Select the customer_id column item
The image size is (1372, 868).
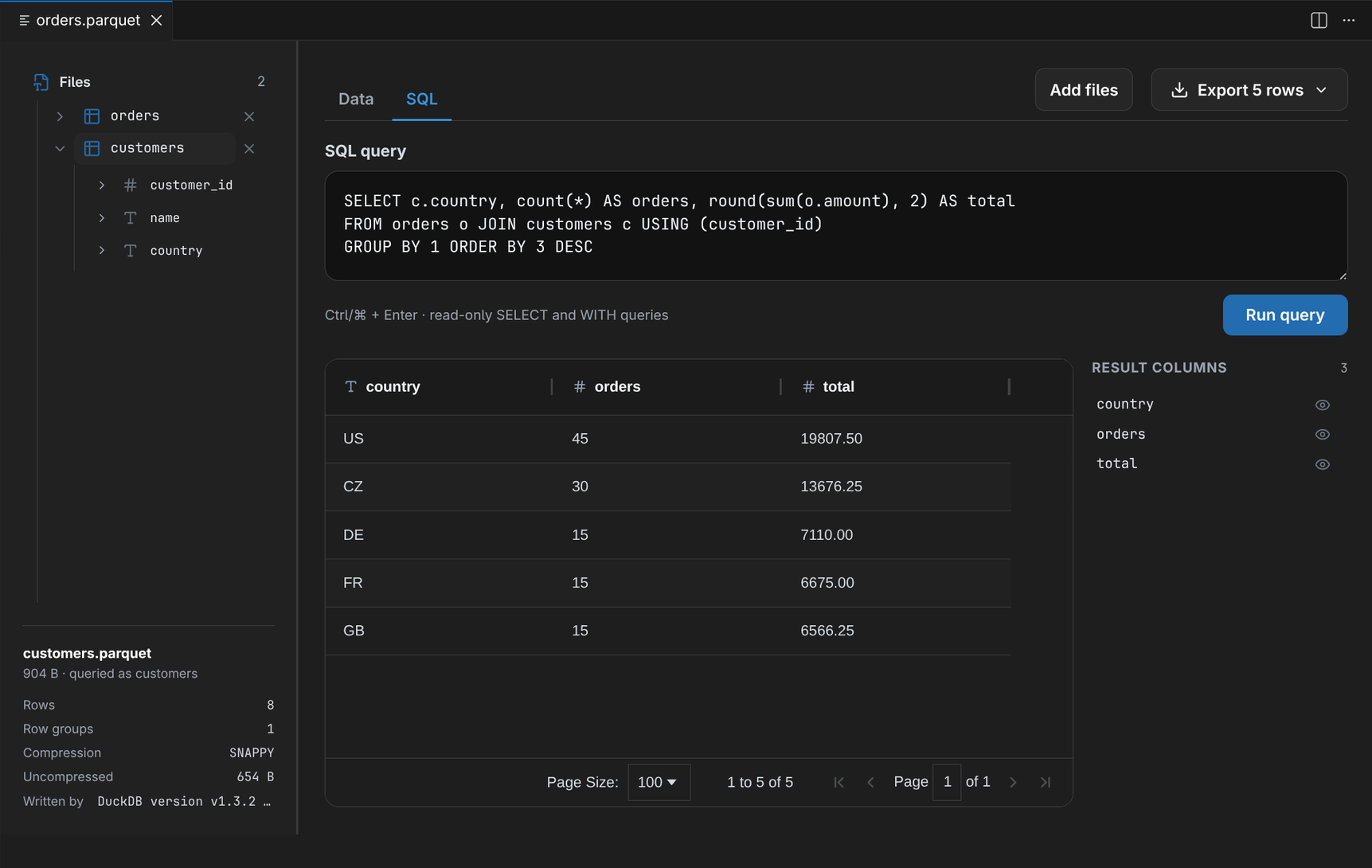[x=191, y=185]
